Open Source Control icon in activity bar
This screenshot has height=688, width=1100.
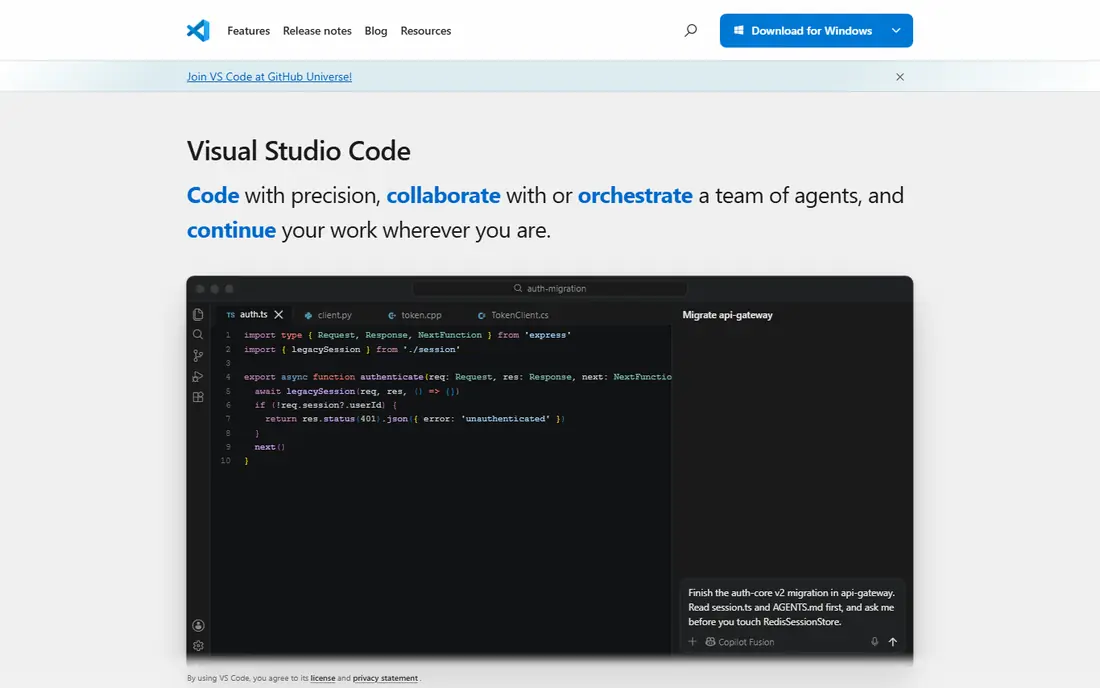click(198, 356)
